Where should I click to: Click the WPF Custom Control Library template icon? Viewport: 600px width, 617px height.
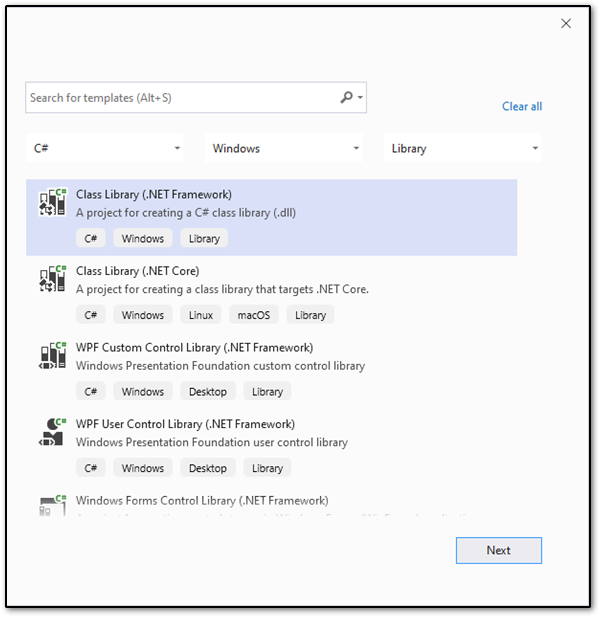coord(53,355)
